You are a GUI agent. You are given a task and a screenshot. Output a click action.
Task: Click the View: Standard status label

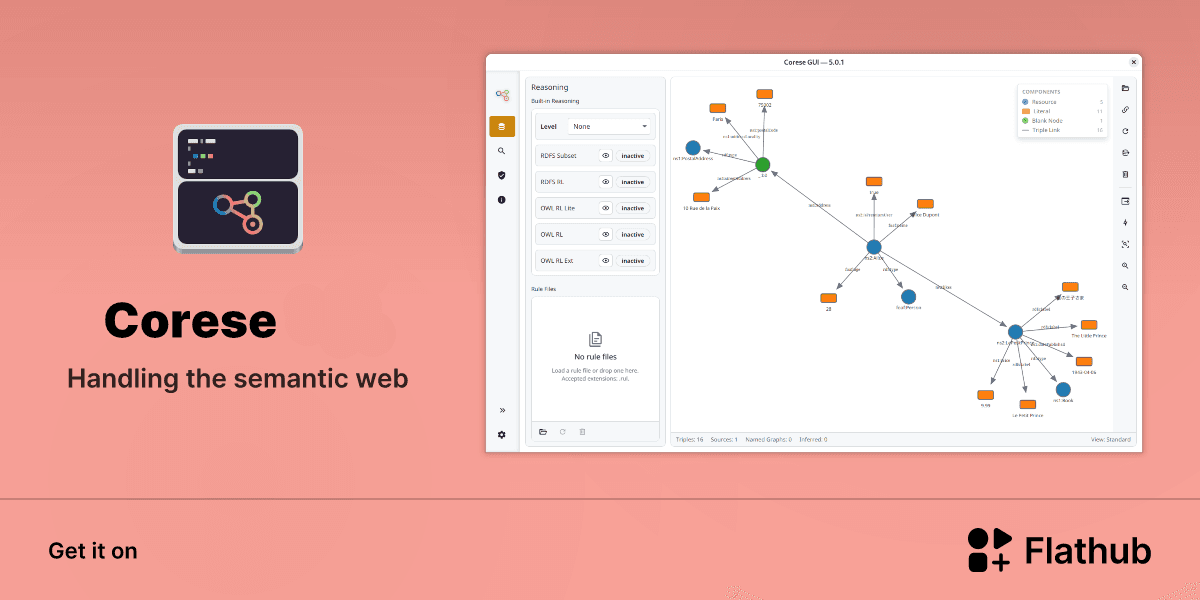(1111, 439)
